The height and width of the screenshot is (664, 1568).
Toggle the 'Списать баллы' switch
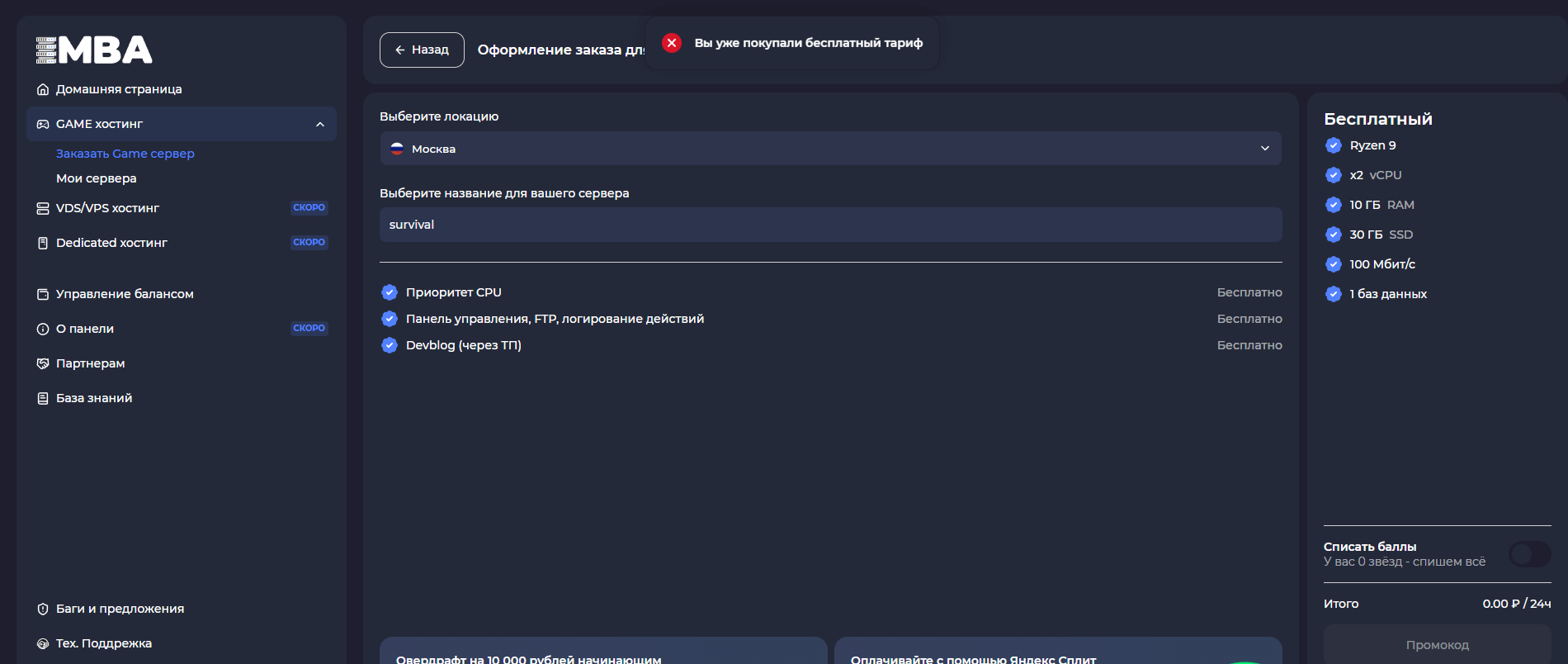tap(1529, 554)
